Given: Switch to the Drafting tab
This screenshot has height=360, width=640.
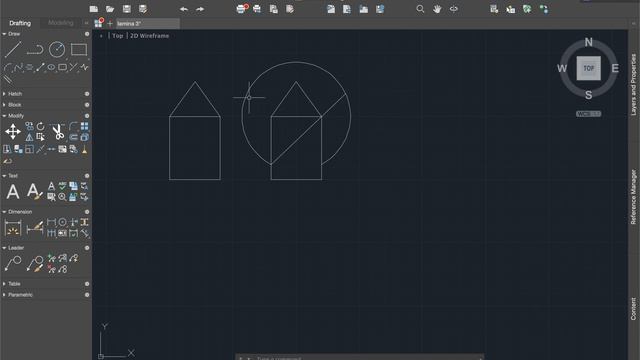Looking at the screenshot, I should (x=20, y=23).
